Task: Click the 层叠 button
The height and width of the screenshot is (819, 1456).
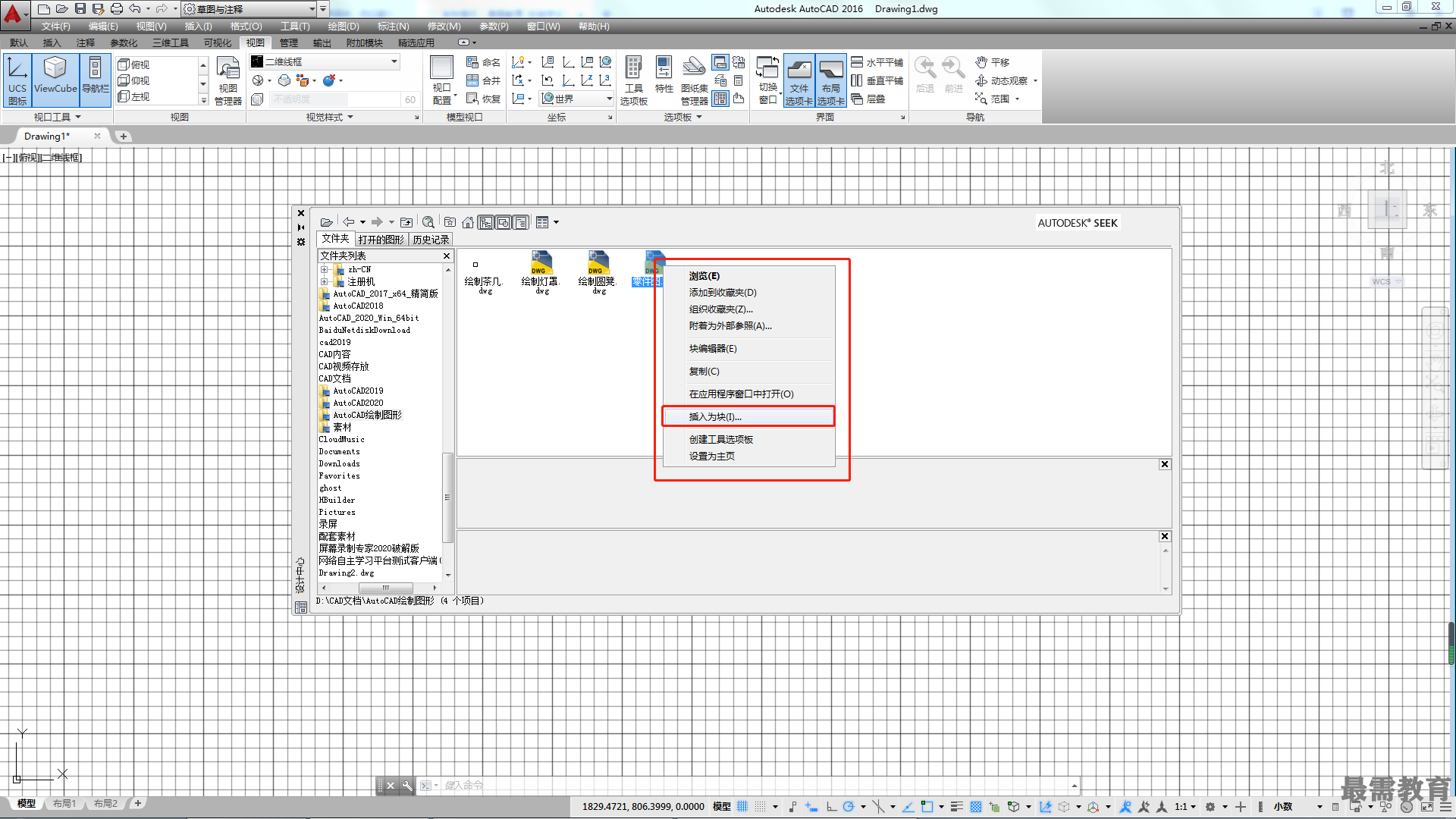Action: (x=868, y=99)
